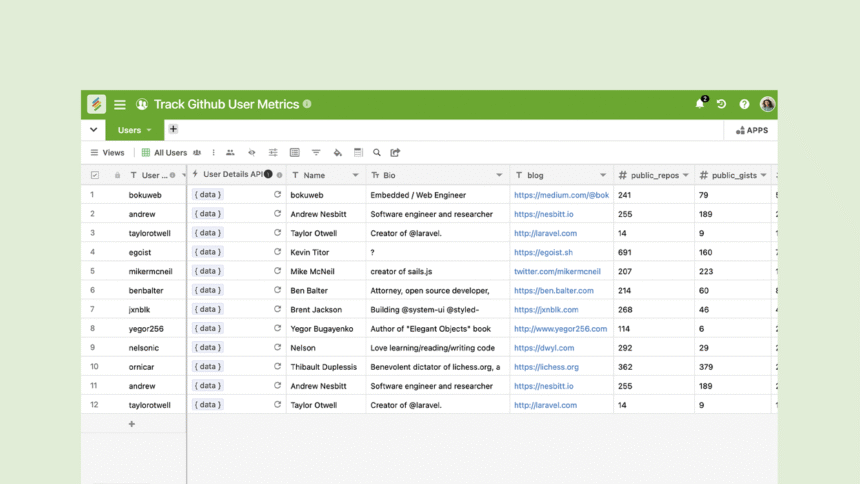The image size is (860, 484).
Task: Expand the tables list chevron
Action: coord(93,130)
